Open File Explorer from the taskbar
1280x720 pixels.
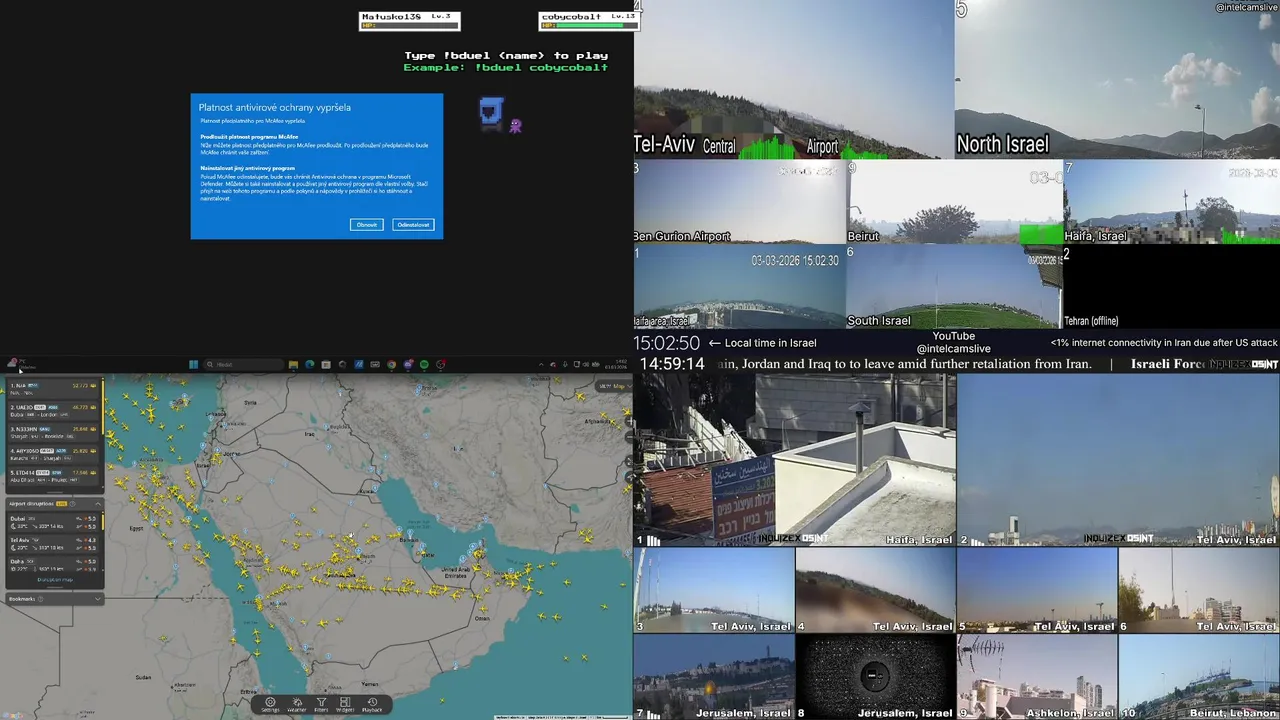pyautogui.click(x=293, y=364)
